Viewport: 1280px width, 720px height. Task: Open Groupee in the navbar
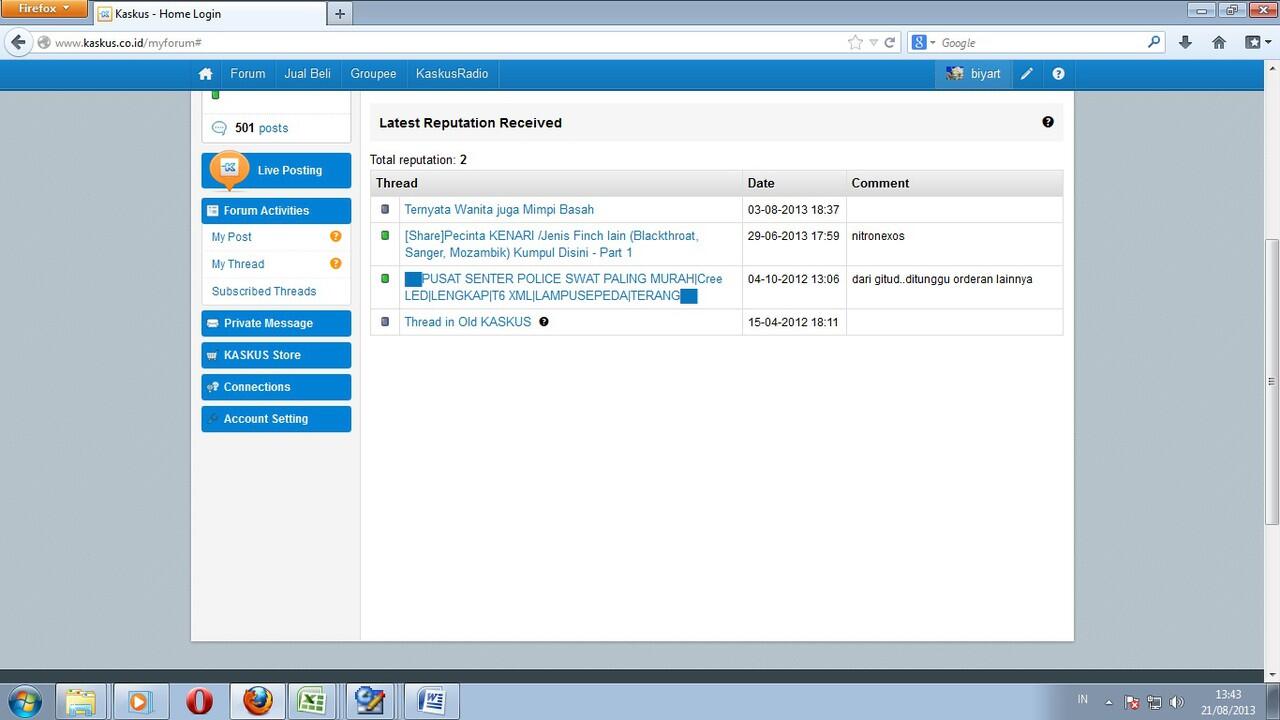click(373, 74)
